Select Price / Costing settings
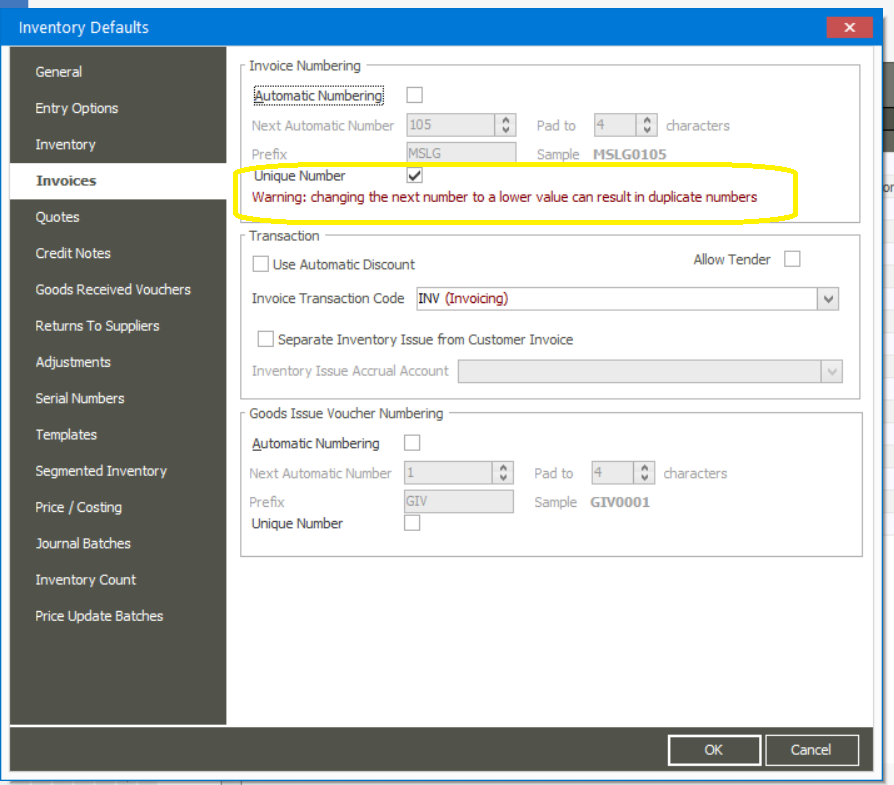 [78, 507]
